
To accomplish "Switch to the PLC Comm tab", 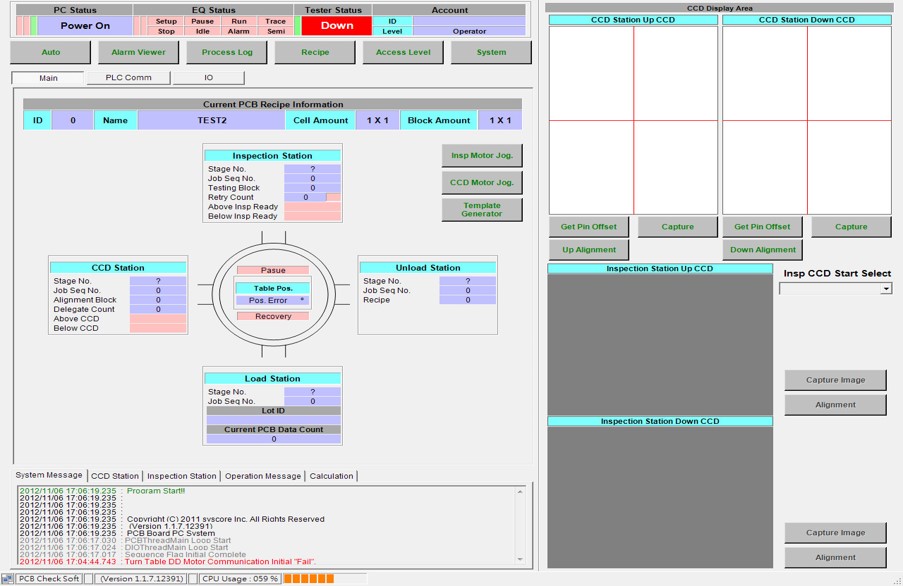I will (128, 77).
